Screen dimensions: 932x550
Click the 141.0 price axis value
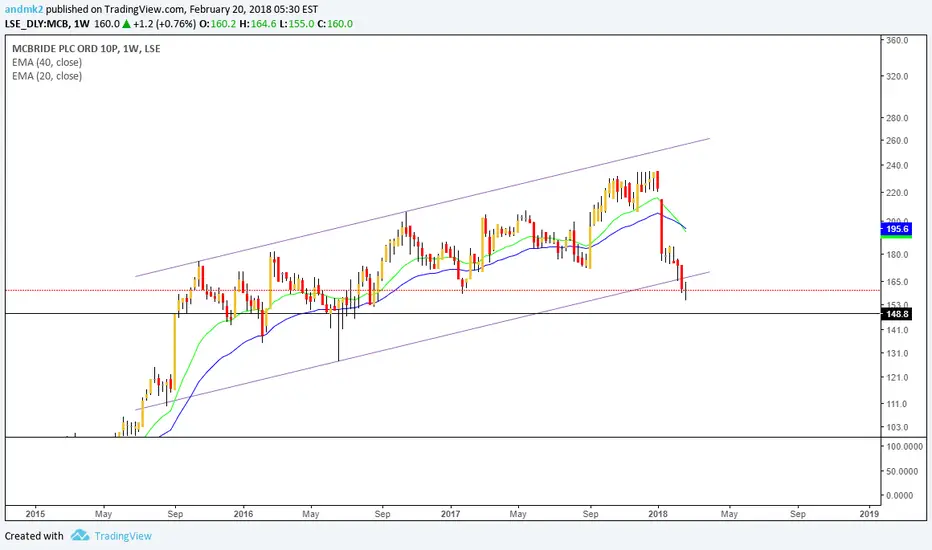coord(897,330)
